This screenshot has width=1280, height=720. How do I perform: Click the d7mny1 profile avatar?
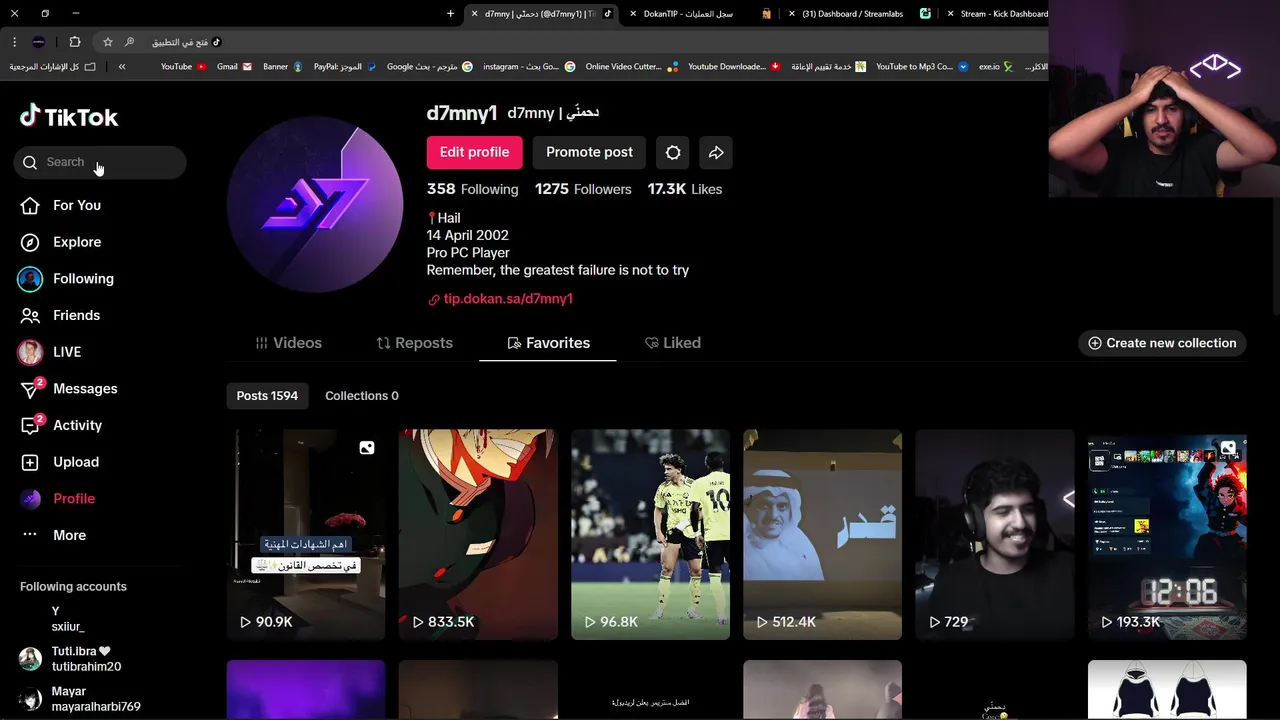(x=315, y=204)
